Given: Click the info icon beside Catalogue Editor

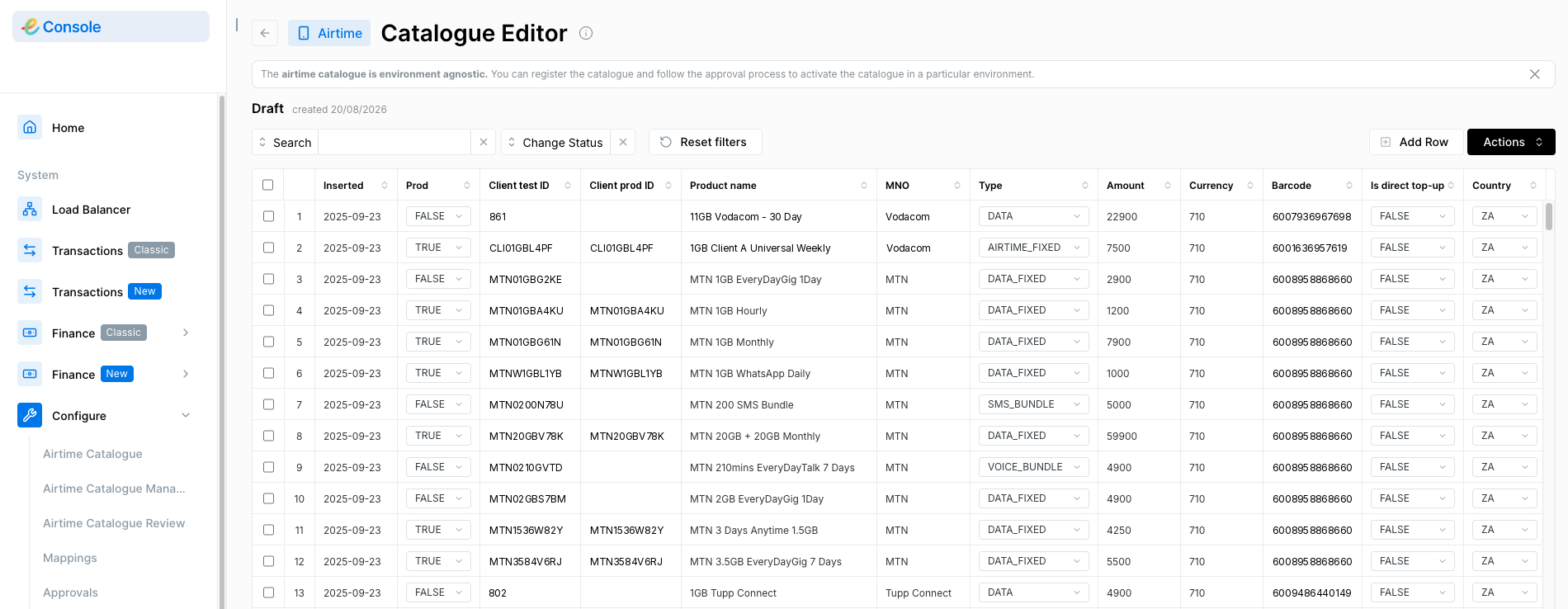Looking at the screenshot, I should click(x=586, y=33).
